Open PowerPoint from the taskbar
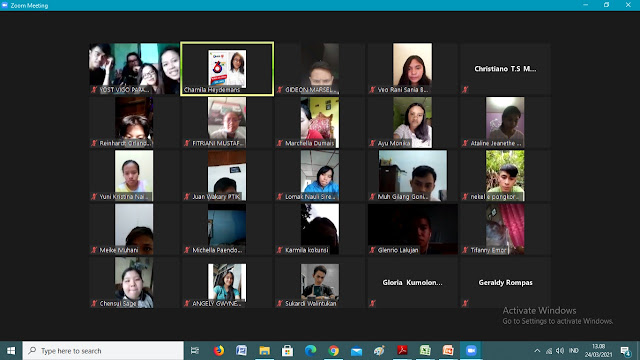 [448, 351]
